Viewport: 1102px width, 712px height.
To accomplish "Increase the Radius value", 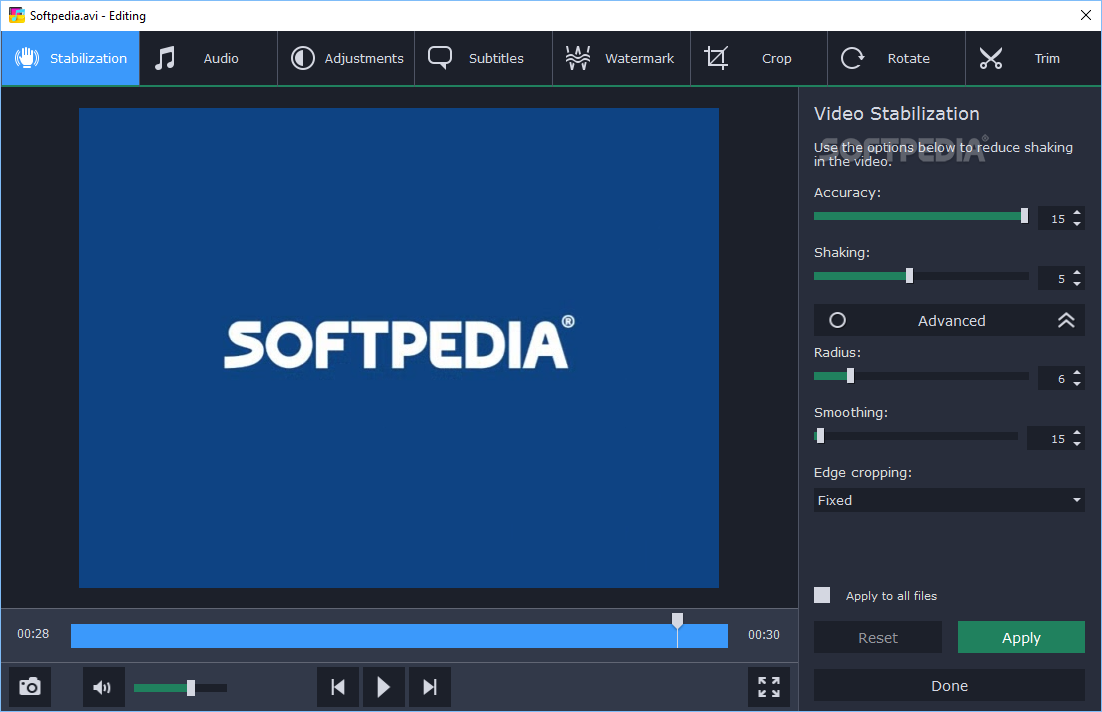I will [1077, 373].
